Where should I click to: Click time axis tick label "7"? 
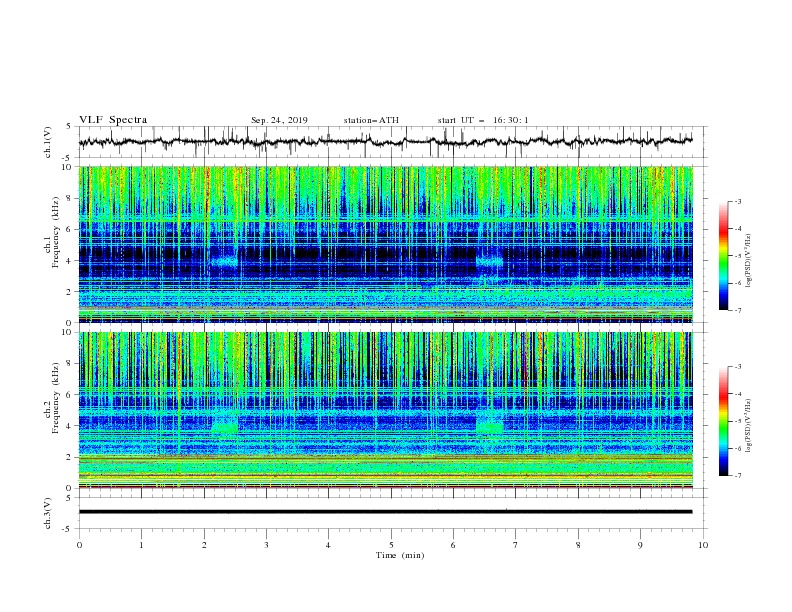[x=516, y=545]
